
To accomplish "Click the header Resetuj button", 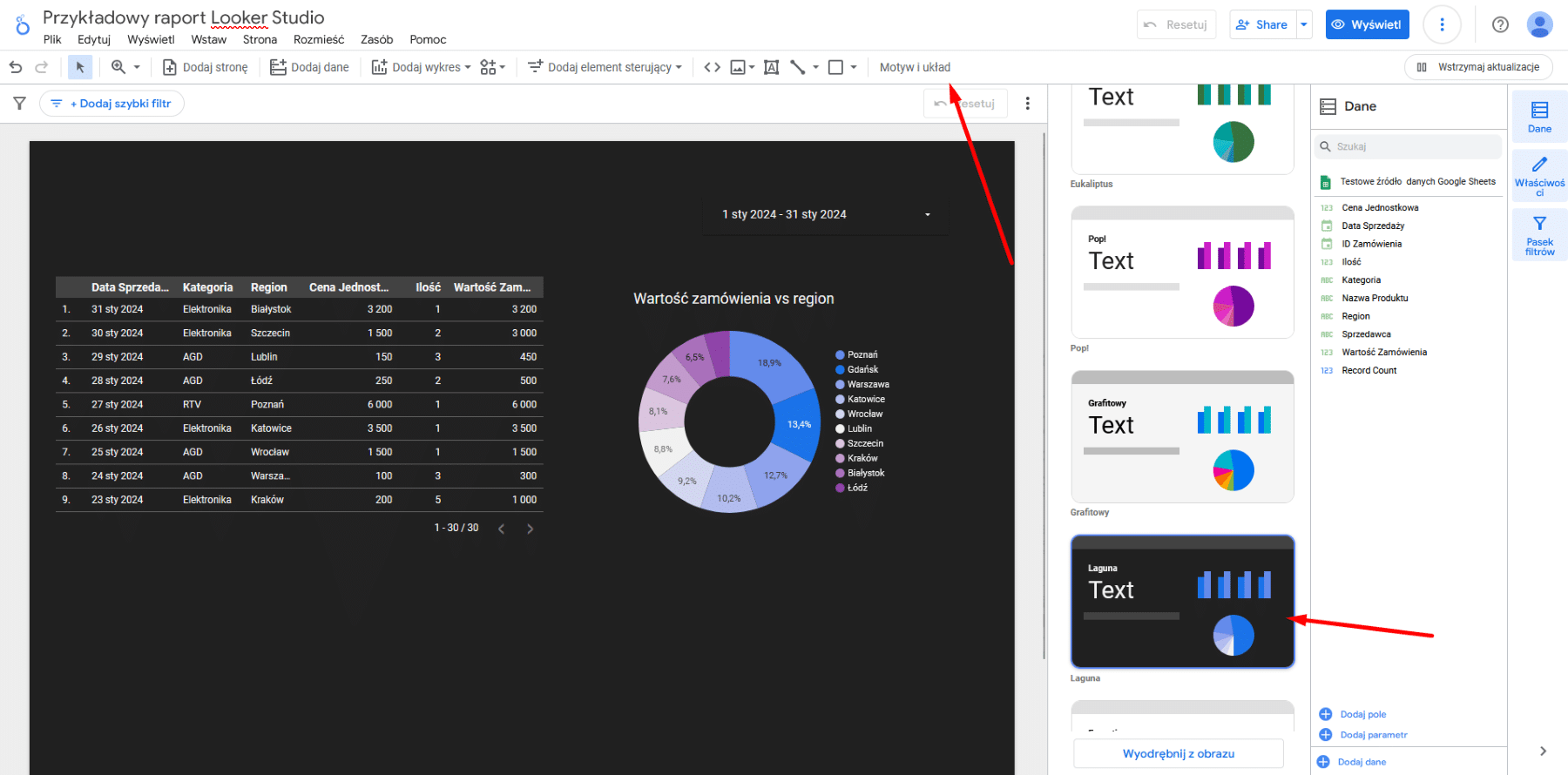I will coord(1176,24).
